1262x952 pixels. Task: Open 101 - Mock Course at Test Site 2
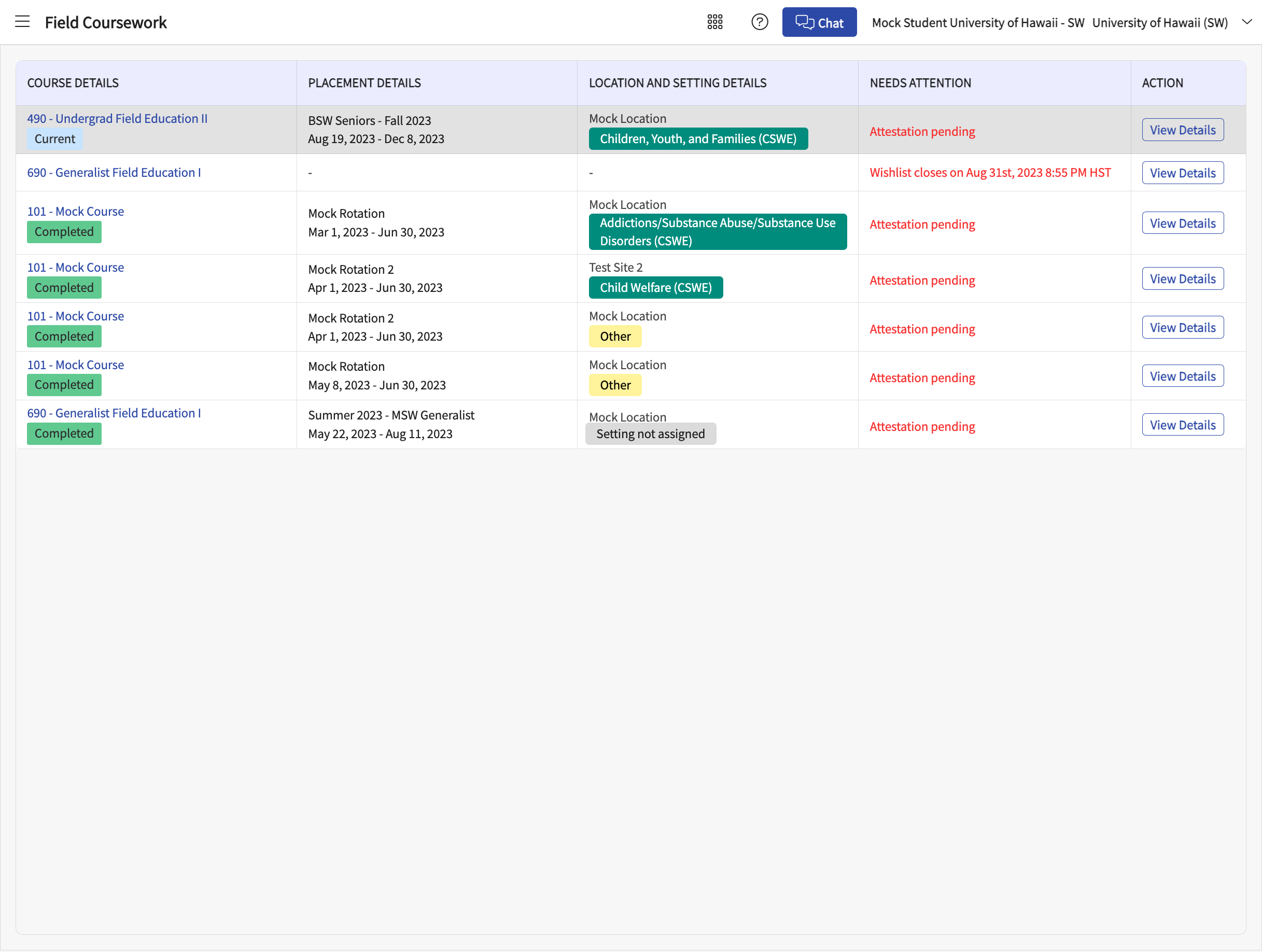tap(75, 267)
